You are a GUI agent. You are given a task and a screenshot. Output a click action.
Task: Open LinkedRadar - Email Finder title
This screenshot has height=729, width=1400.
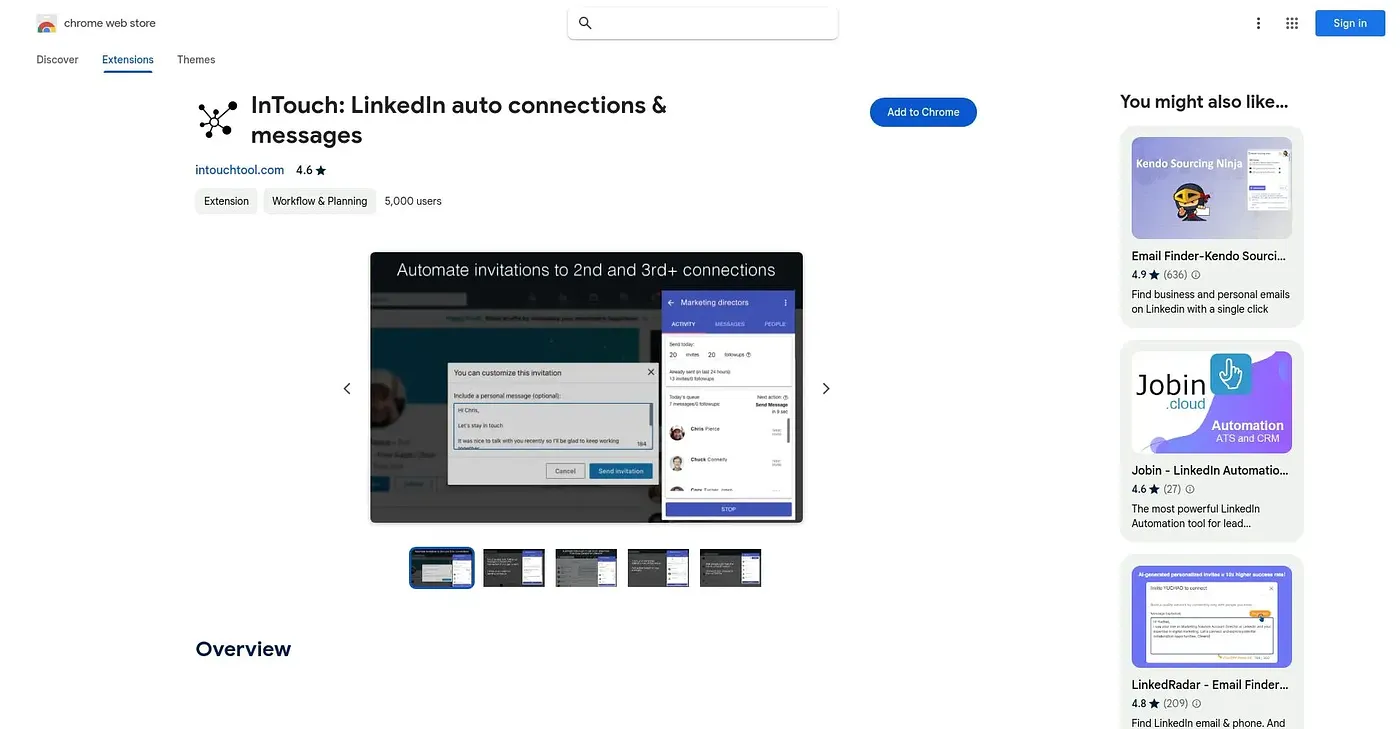point(1210,685)
